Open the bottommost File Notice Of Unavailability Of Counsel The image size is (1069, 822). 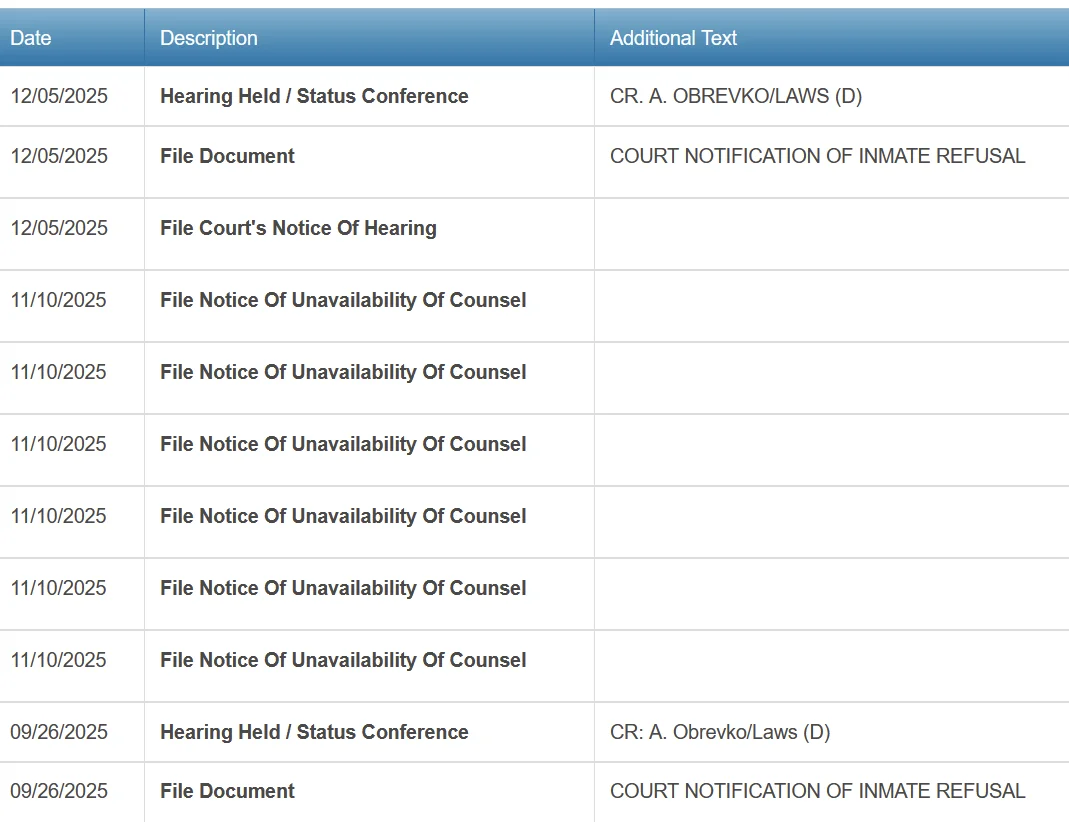343,660
